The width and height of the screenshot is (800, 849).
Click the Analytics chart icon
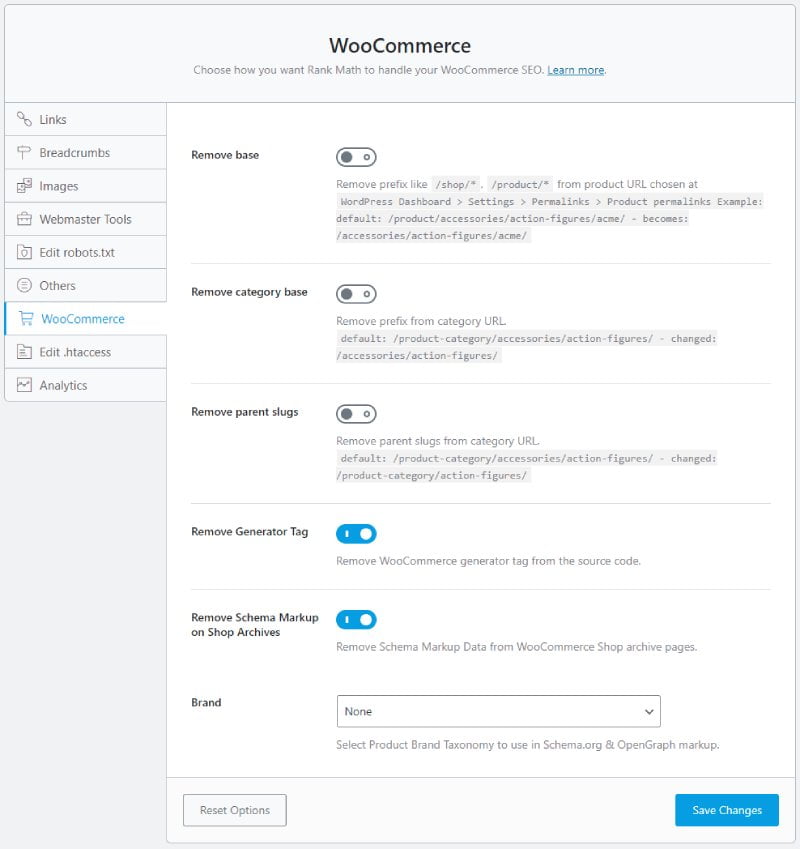24,385
